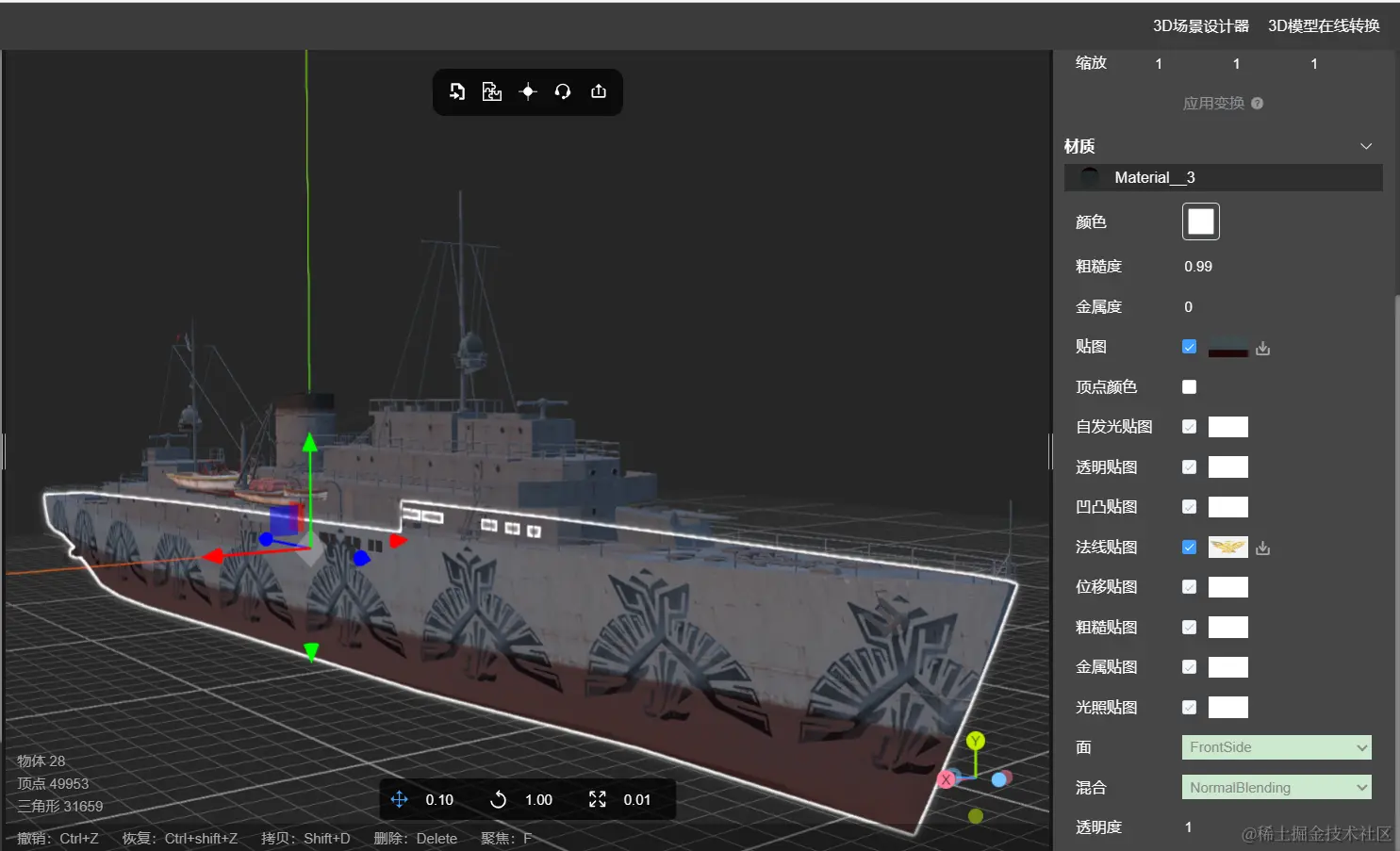This screenshot has height=851, width=1400.
Task: Click the image export icon in toolbar
Action: (492, 91)
